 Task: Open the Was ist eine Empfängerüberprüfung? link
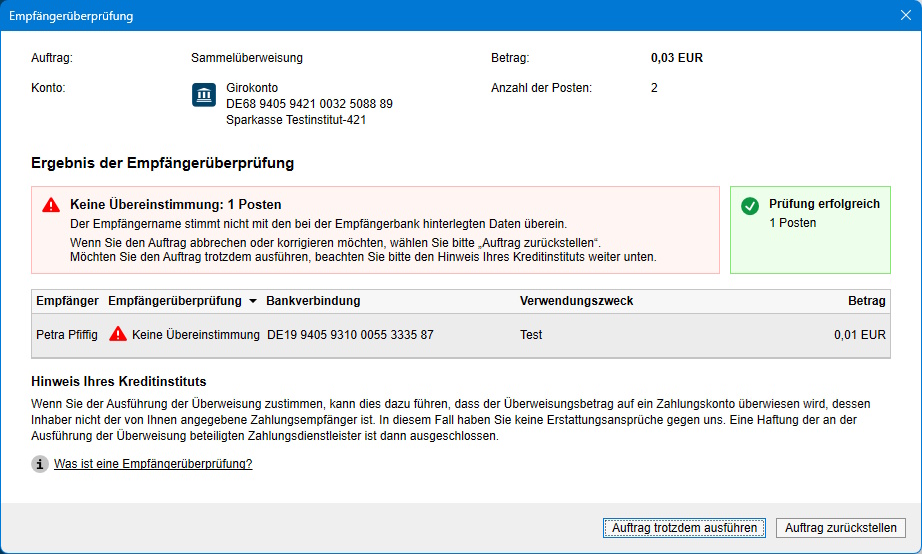(x=153, y=464)
